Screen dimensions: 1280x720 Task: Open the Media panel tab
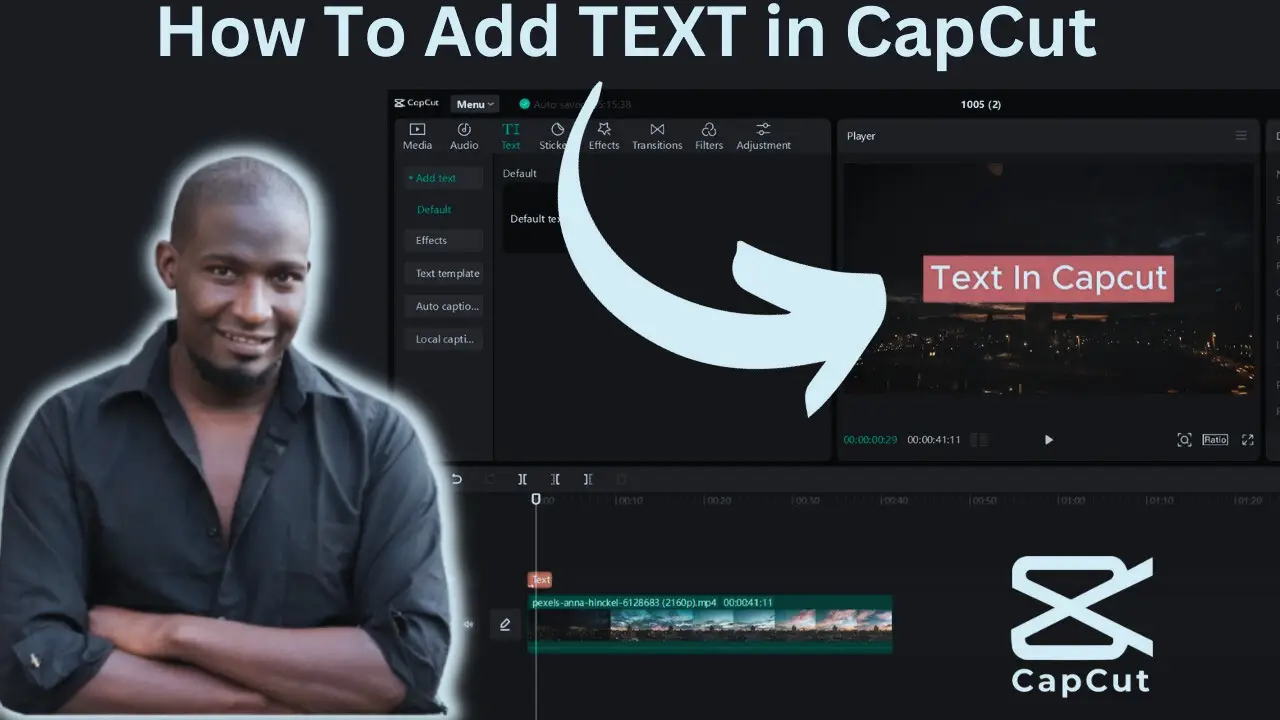point(417,137)
